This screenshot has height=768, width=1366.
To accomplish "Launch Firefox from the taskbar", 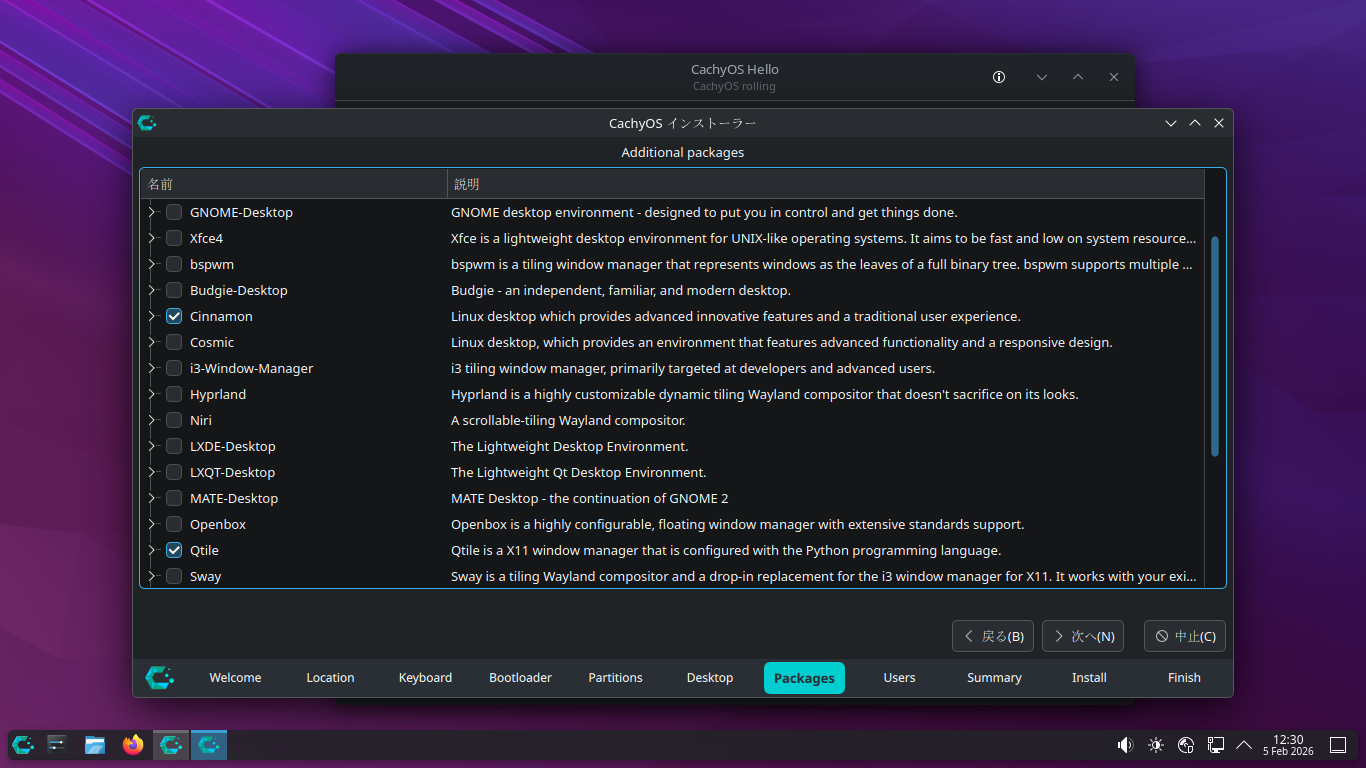I will tap(133, 744).
